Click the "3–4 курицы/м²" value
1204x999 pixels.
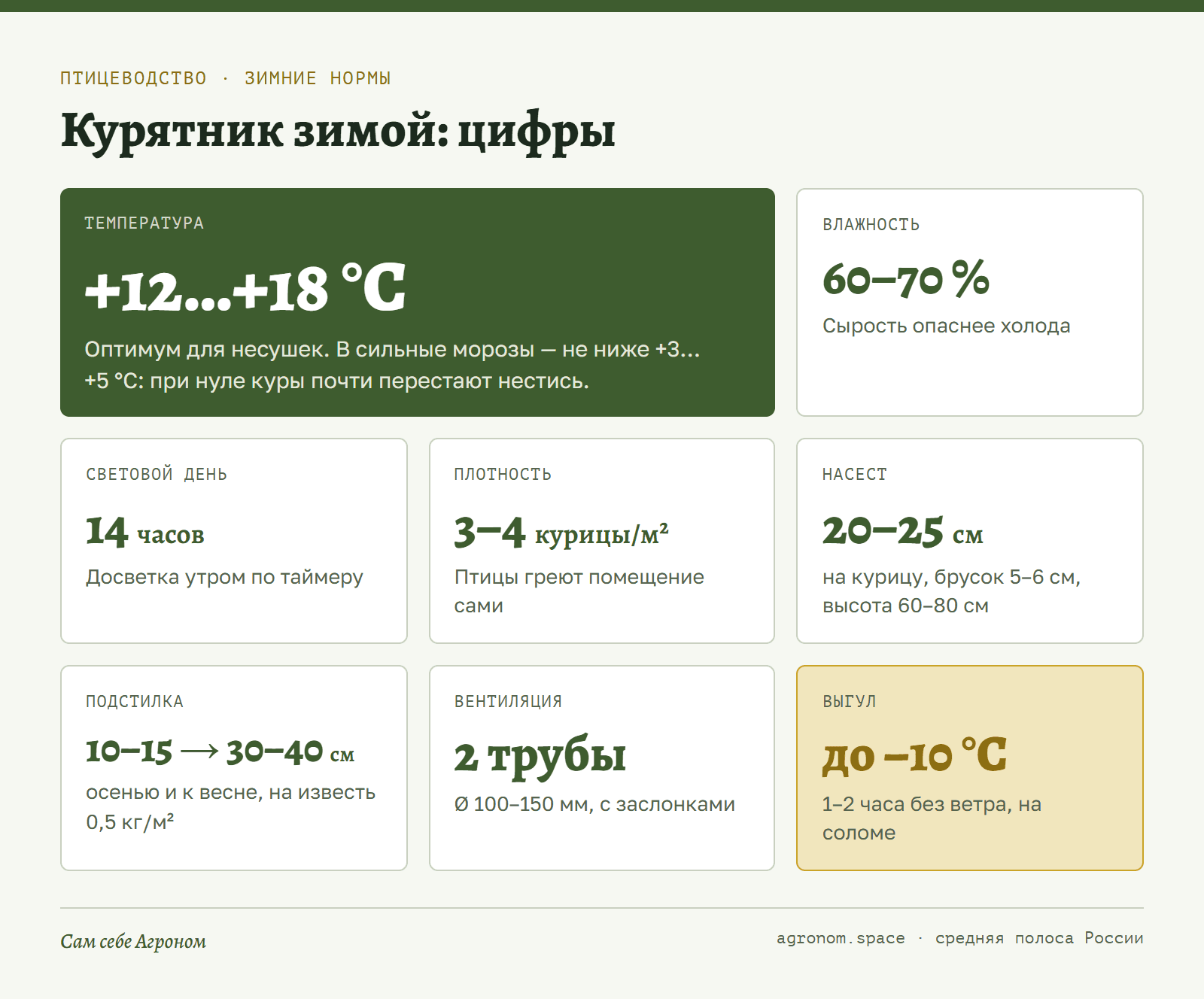[561, 532]
